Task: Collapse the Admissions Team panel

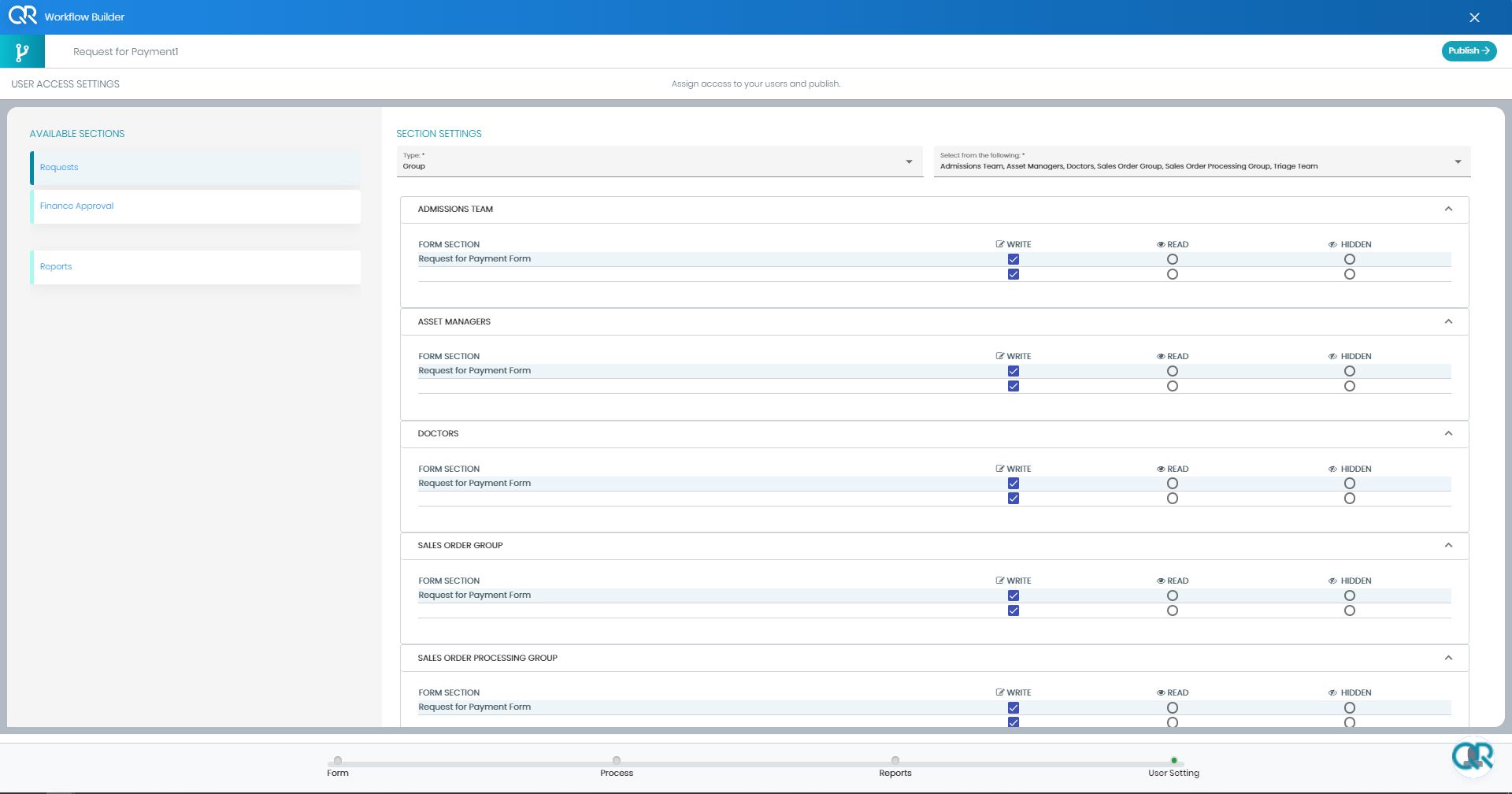Action: [x=1448, y=209]
